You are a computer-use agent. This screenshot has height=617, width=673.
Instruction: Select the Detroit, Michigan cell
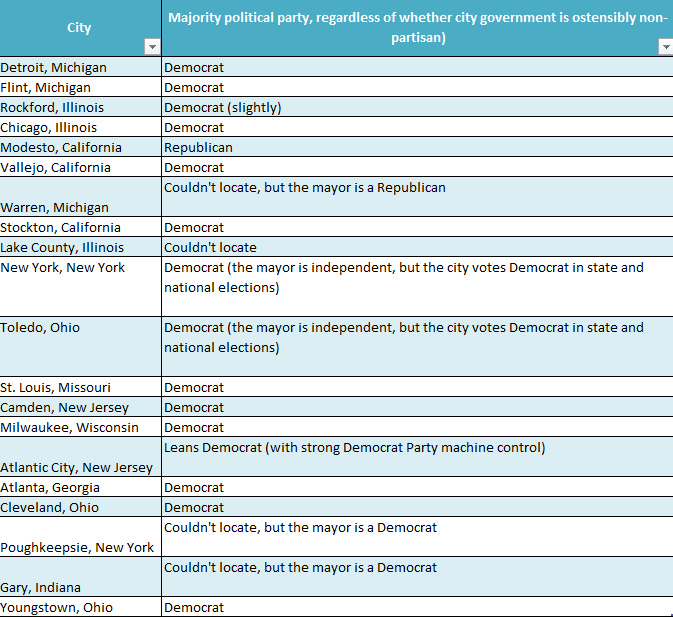coord(80,67)
